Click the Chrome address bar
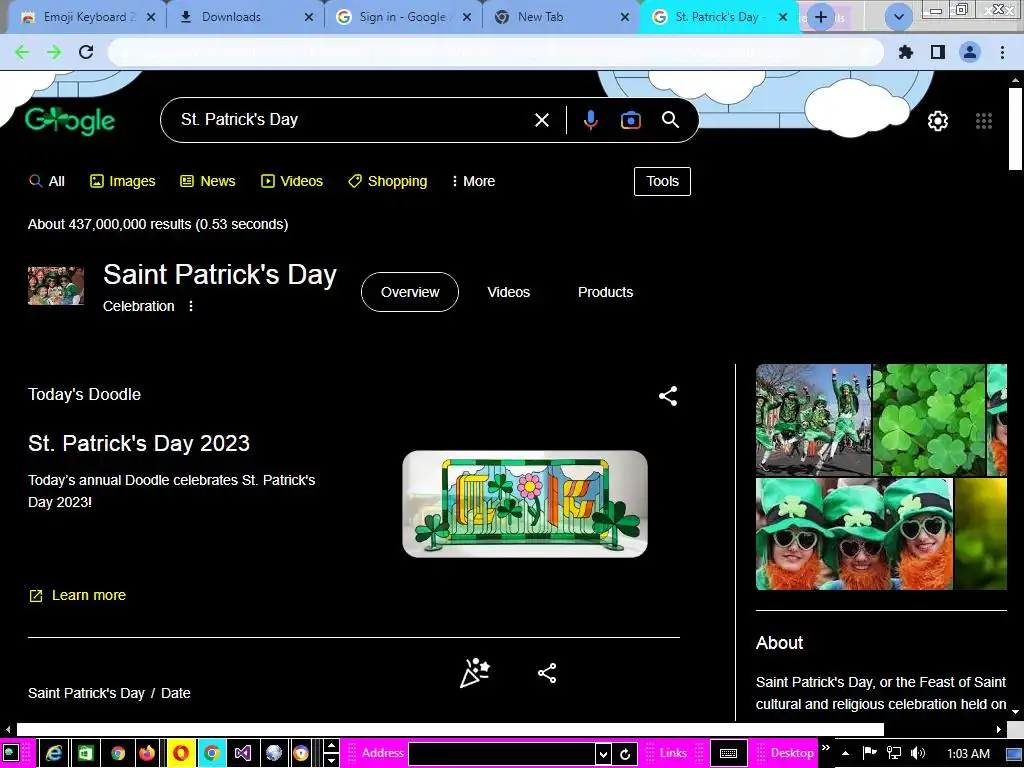 tap(495, 52)
